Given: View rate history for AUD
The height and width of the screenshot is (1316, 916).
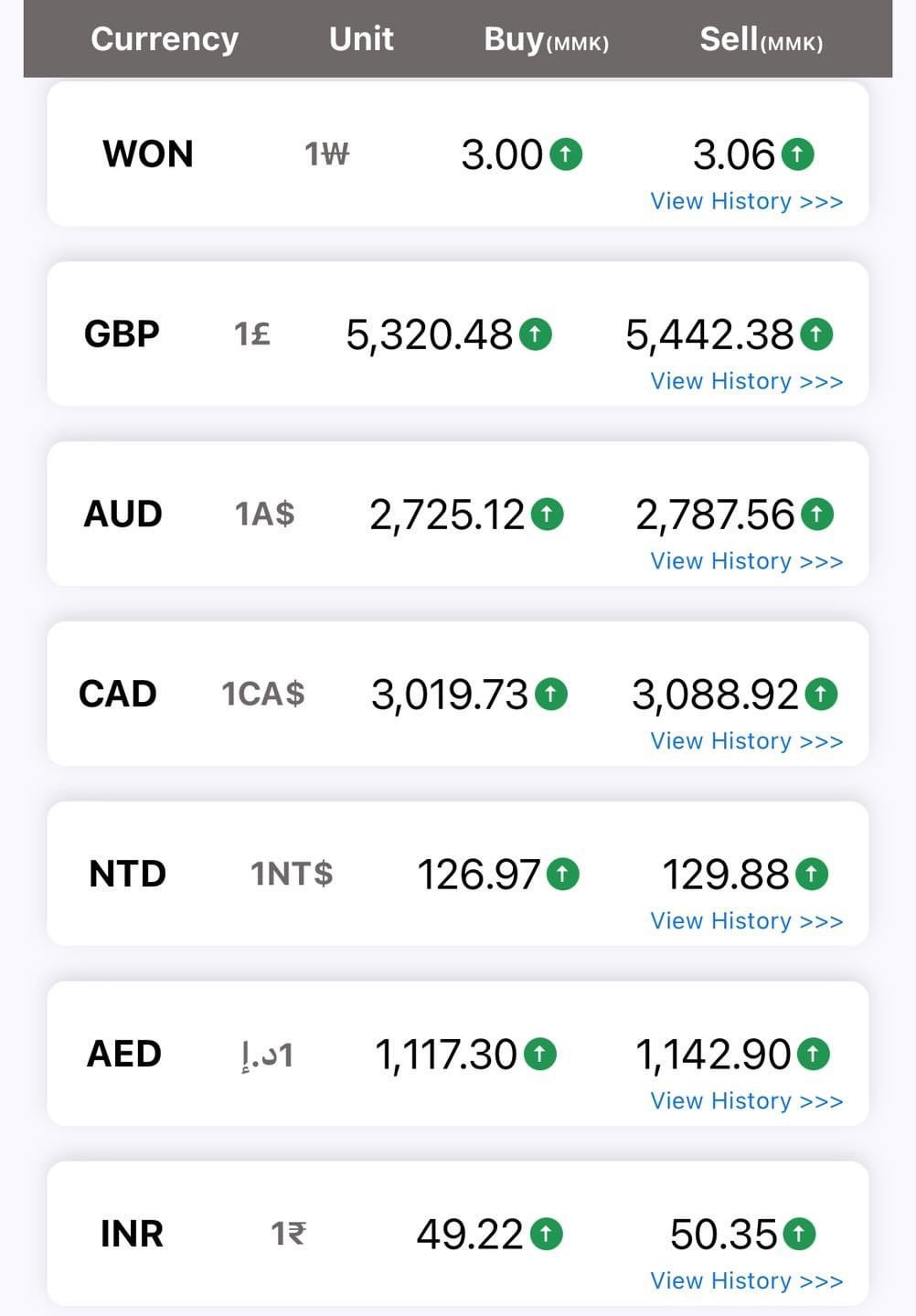Looking at the screenshot, I should point(746,561).
